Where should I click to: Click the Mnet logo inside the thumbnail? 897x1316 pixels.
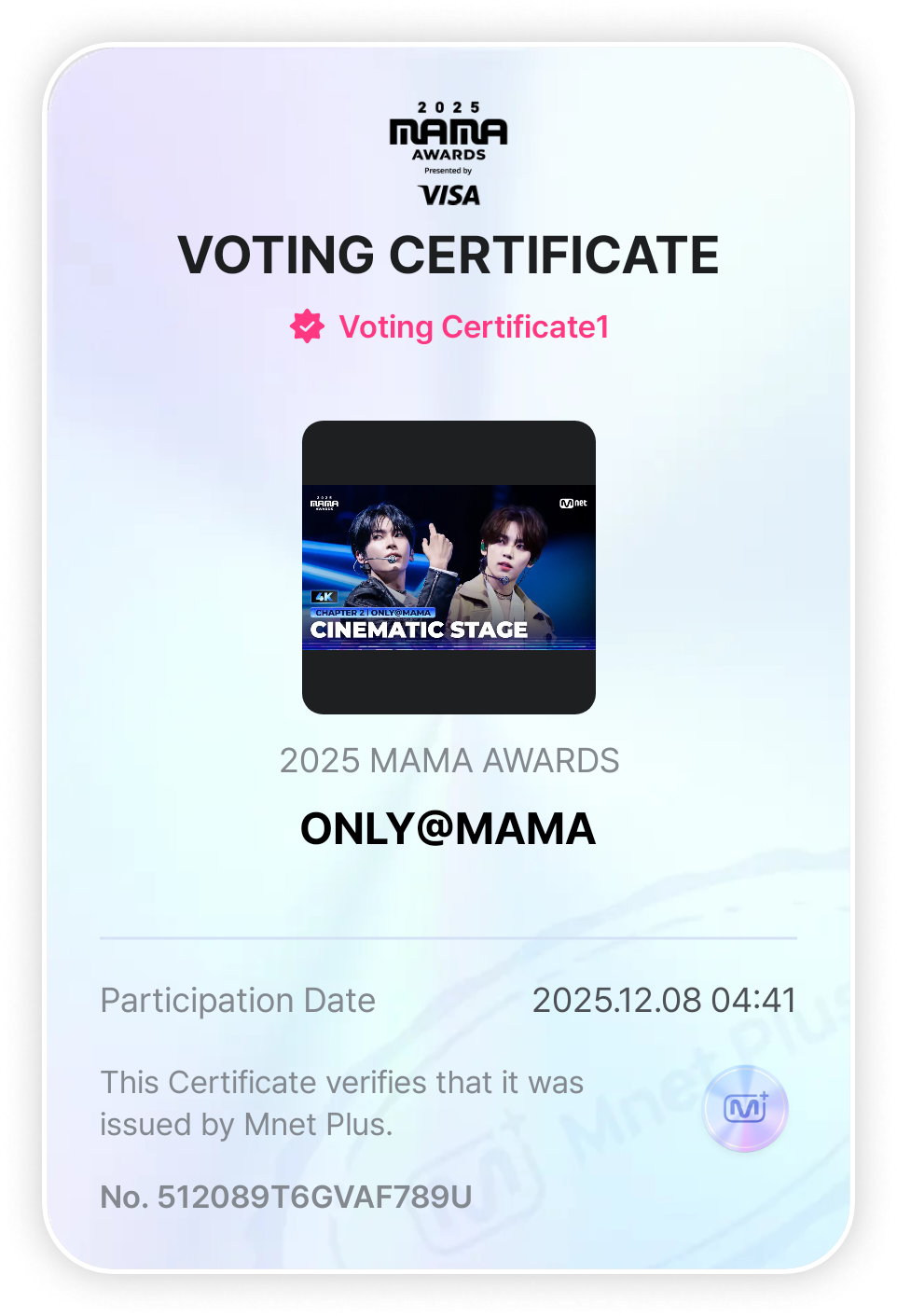(x=573, y=504)
